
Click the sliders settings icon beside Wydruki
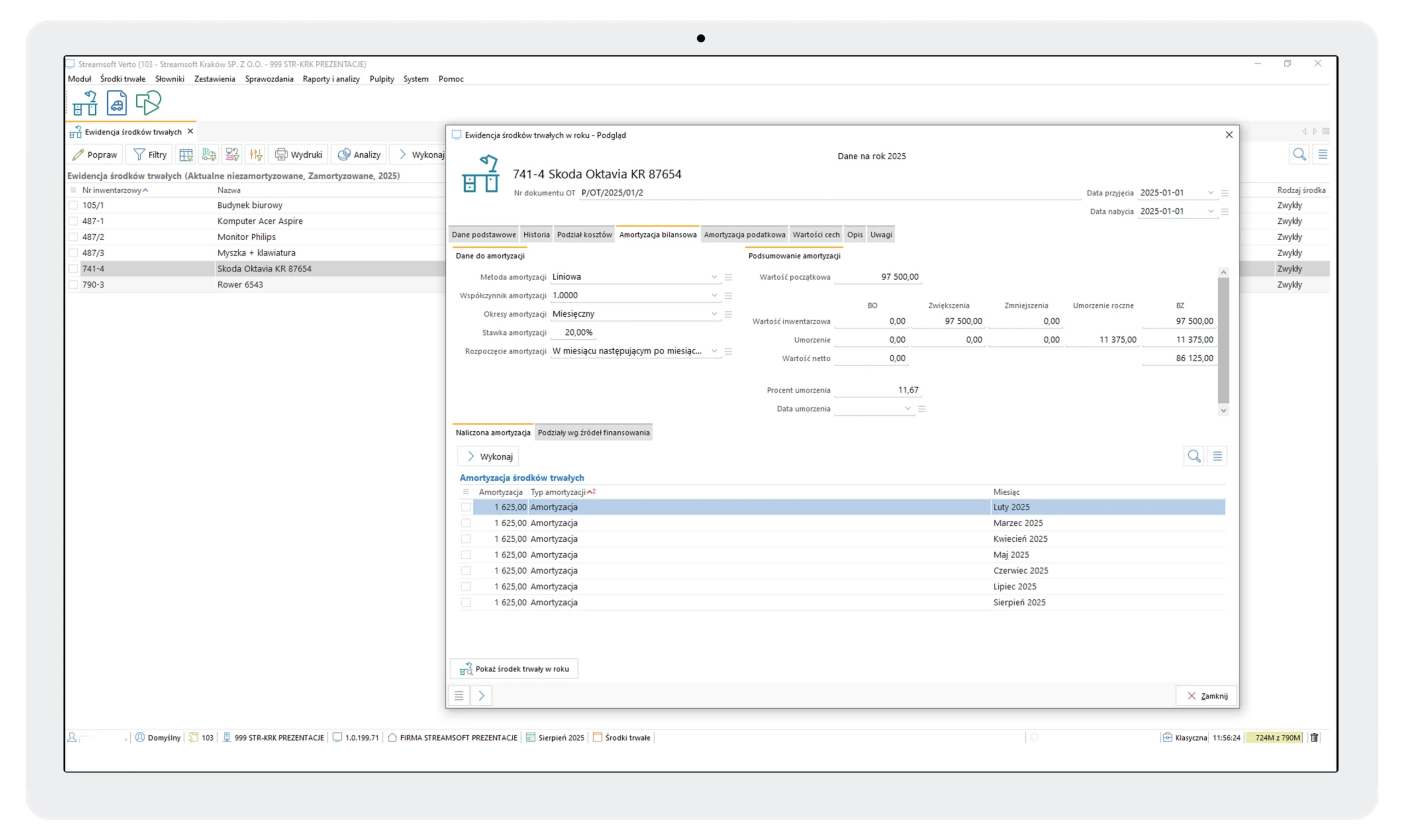256,154
